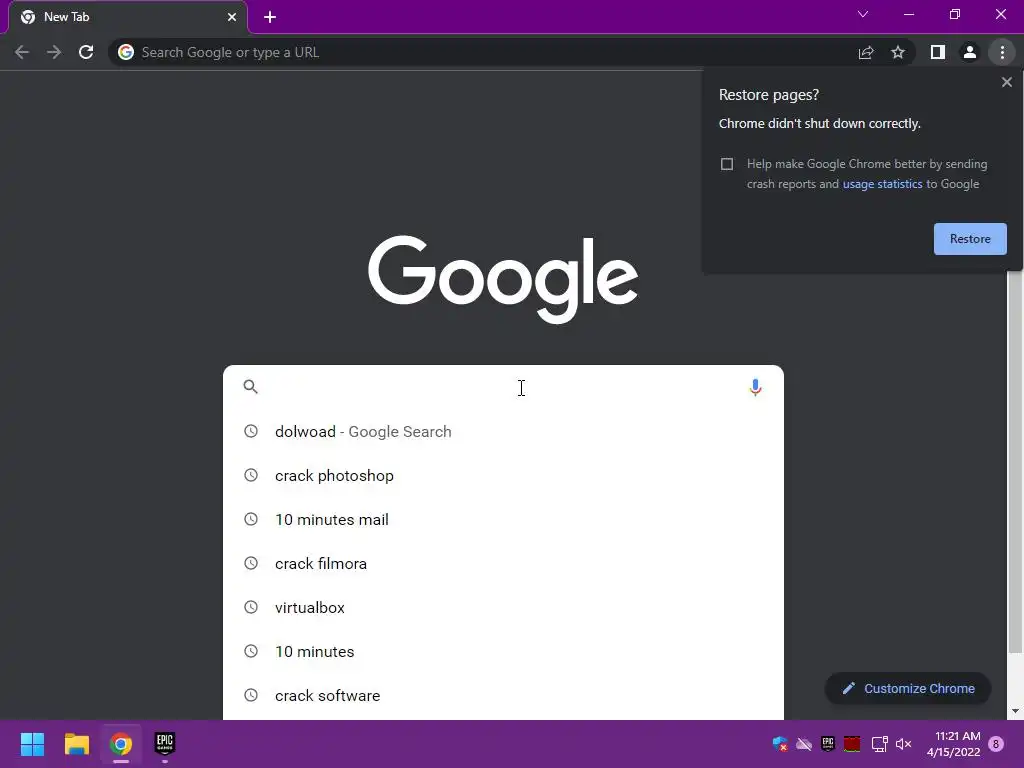The height and width of the screenshot is (768, 1024).
Task: Close the New Tab tab
Action: tap(232, 17)
